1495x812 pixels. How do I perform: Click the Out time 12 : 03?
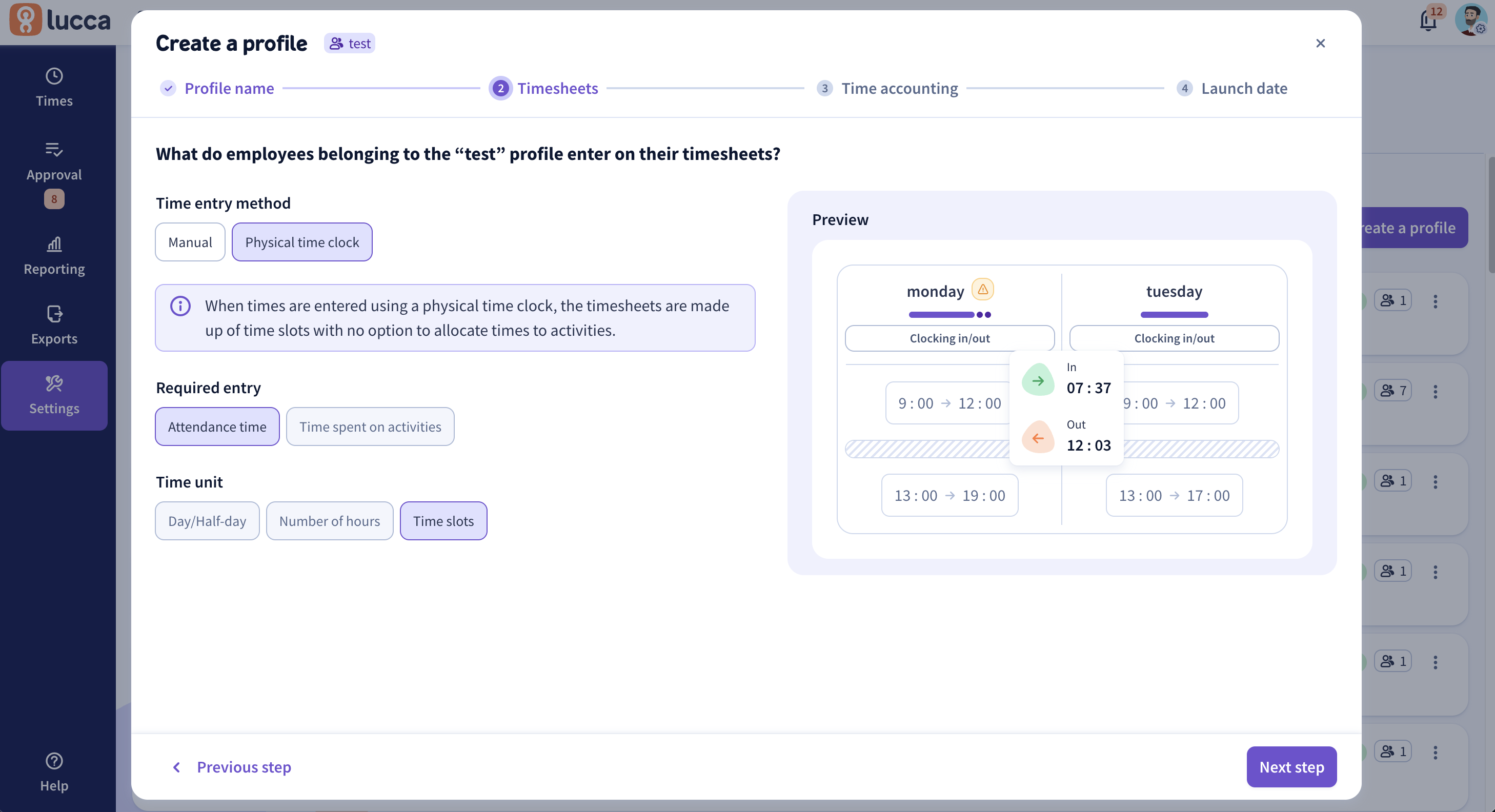coord(1089,445)
